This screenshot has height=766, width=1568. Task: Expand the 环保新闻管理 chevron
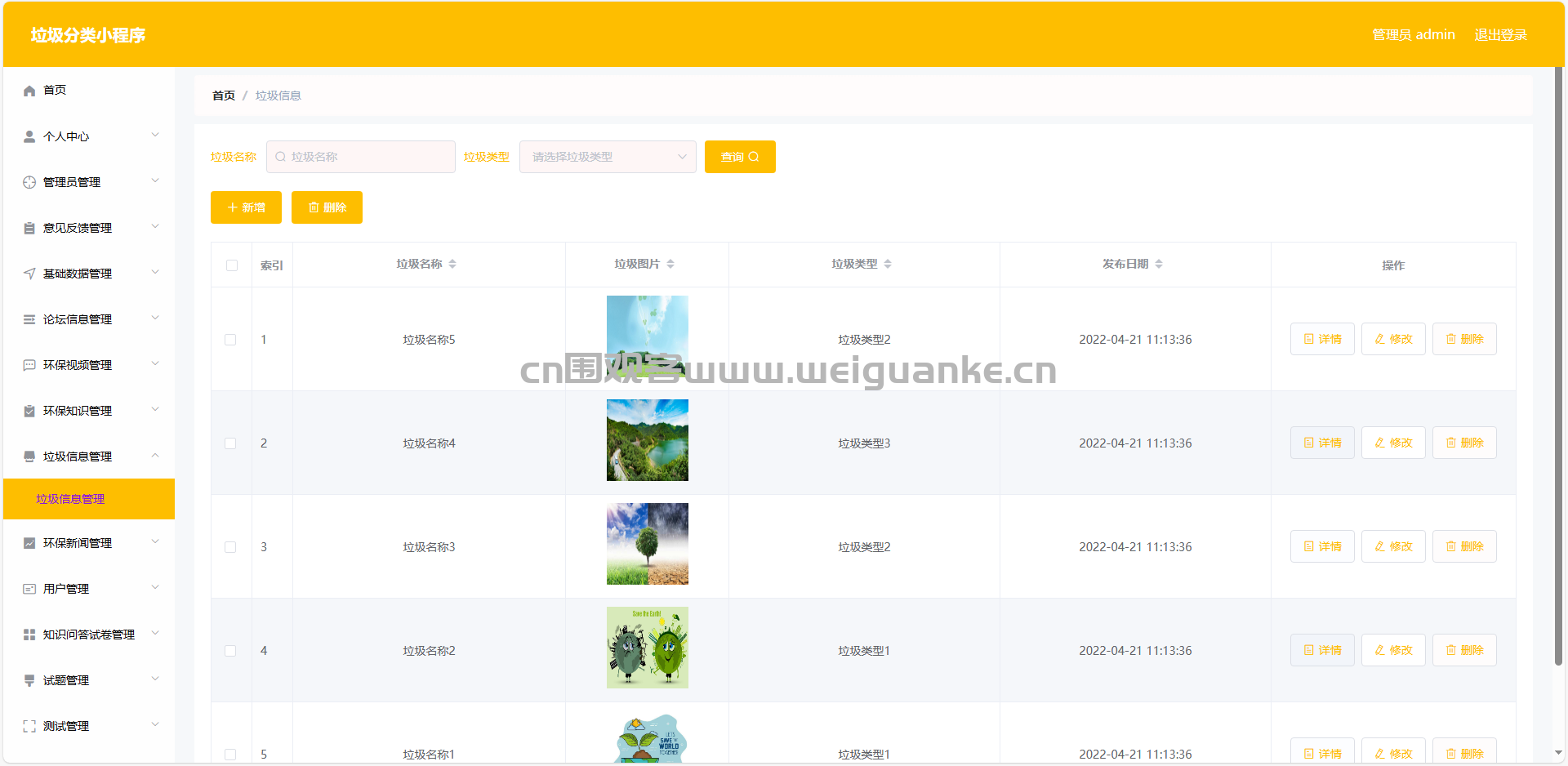click(x=155, y=542)
